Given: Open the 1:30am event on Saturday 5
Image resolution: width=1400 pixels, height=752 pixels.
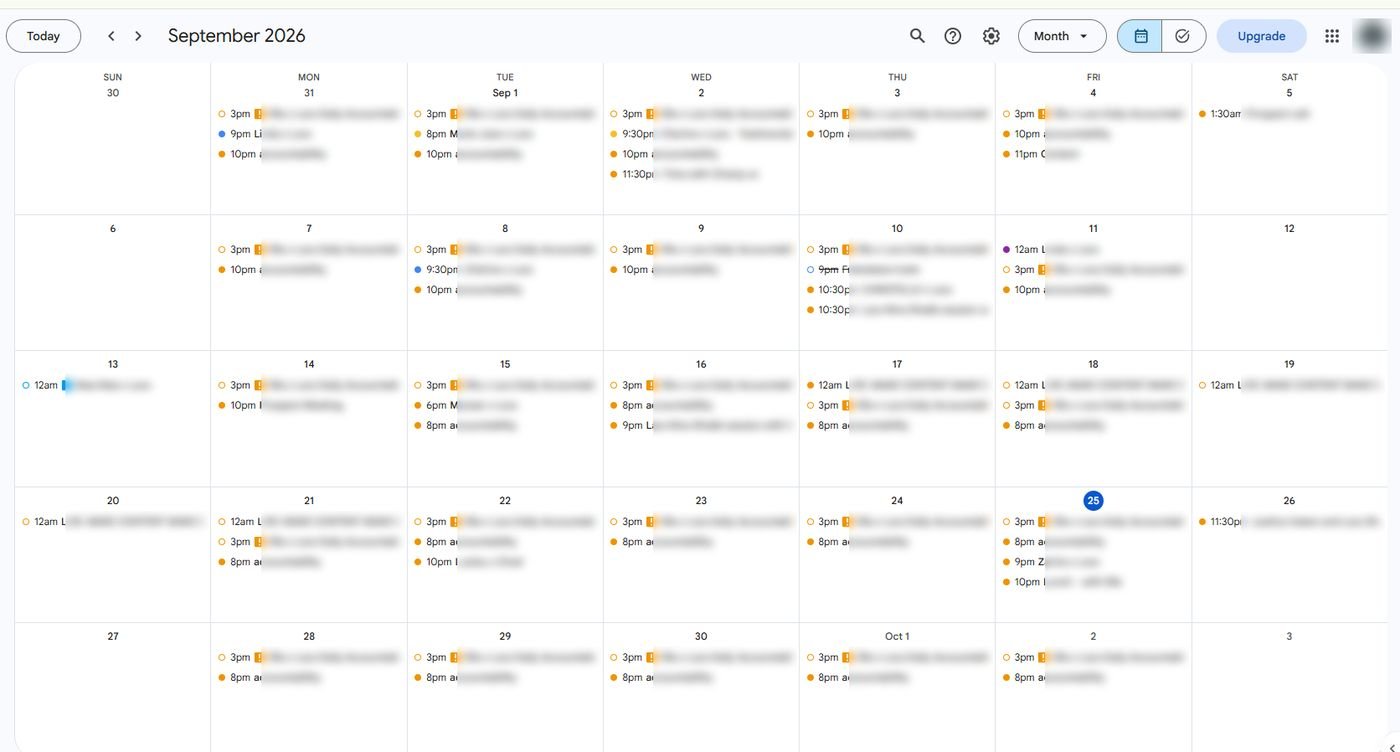Looking at the screenshot, I should click(x=1288, y=114).
